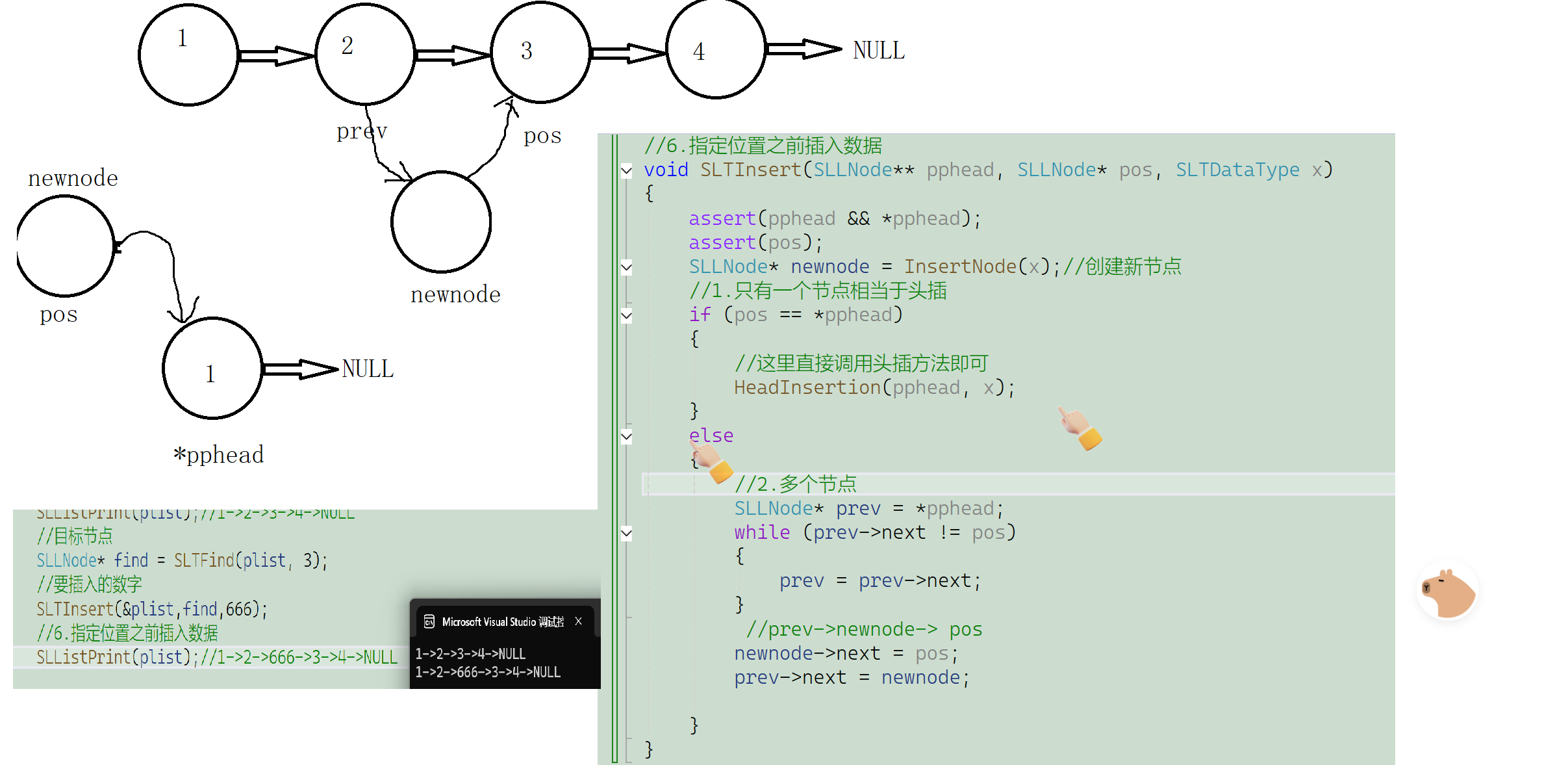Screen dimensions: 1568x765
Task: Click the node circle labeled 2
Action: coord(366,54)
